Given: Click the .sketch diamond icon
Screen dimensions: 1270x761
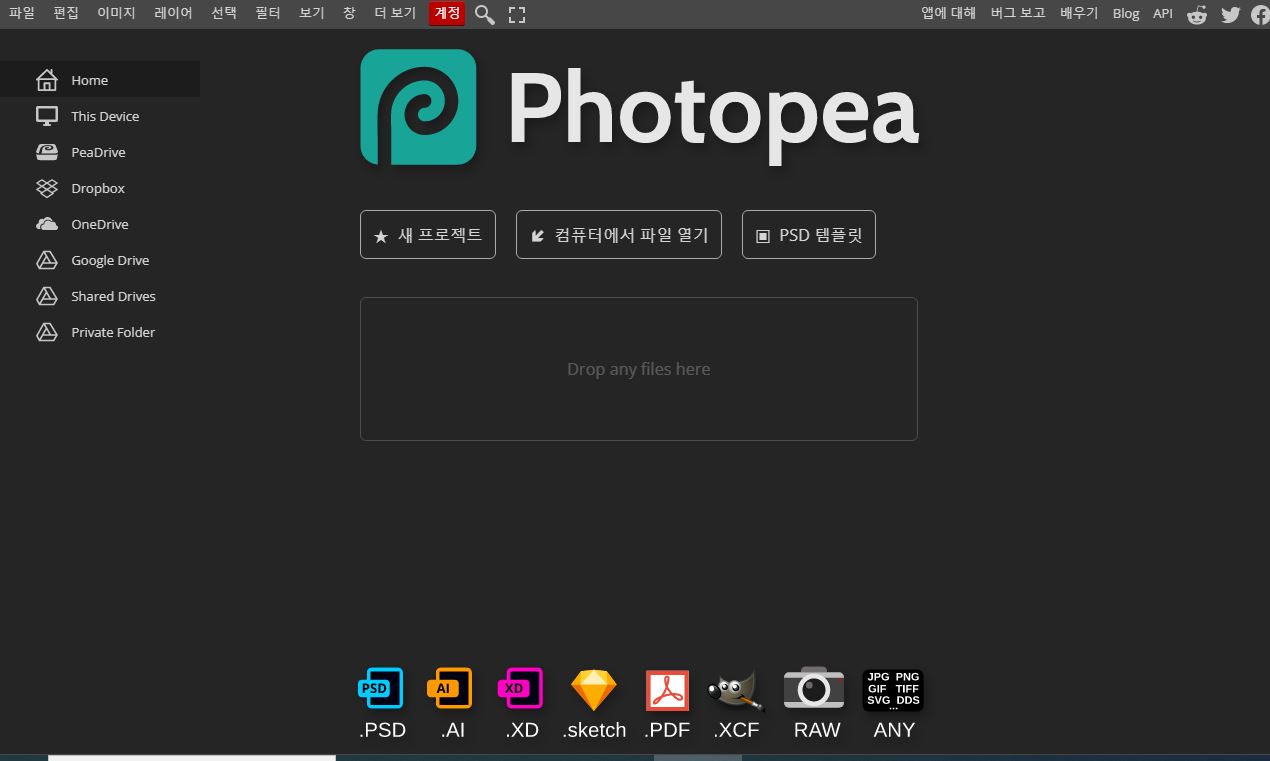Looking at the screenshot, I should pos(594,690).
